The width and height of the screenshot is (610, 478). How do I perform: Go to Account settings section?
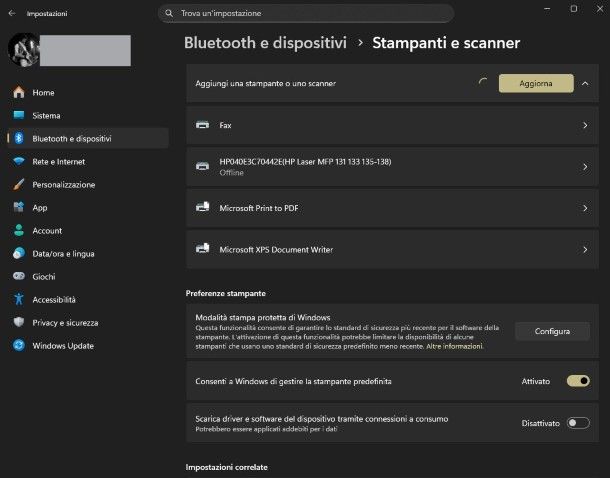46,230
